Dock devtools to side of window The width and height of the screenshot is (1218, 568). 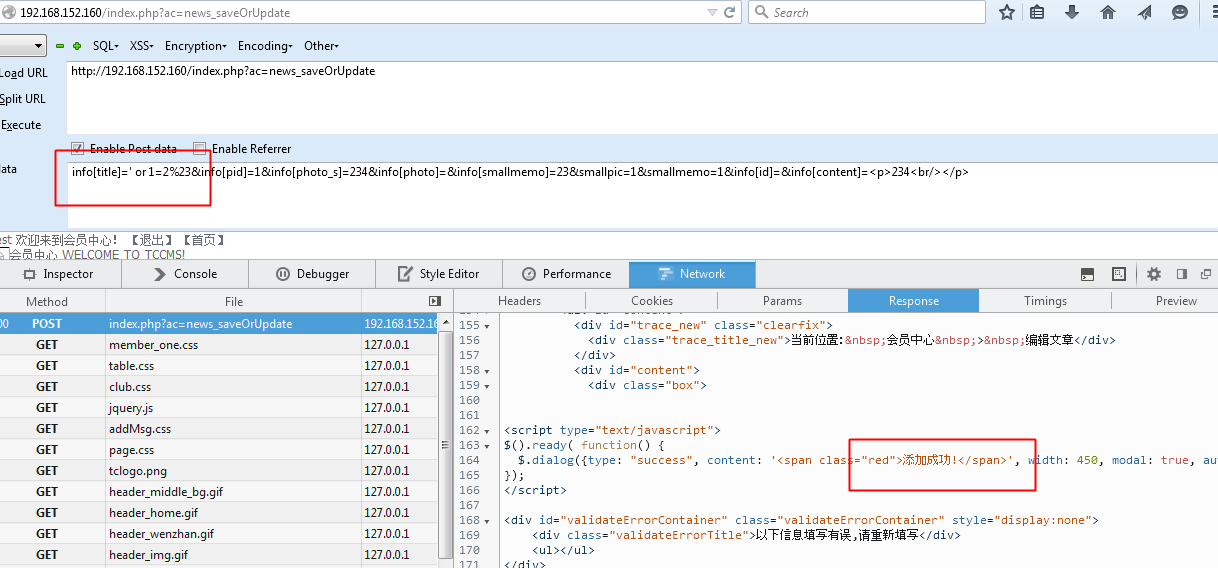point(1181,274)
